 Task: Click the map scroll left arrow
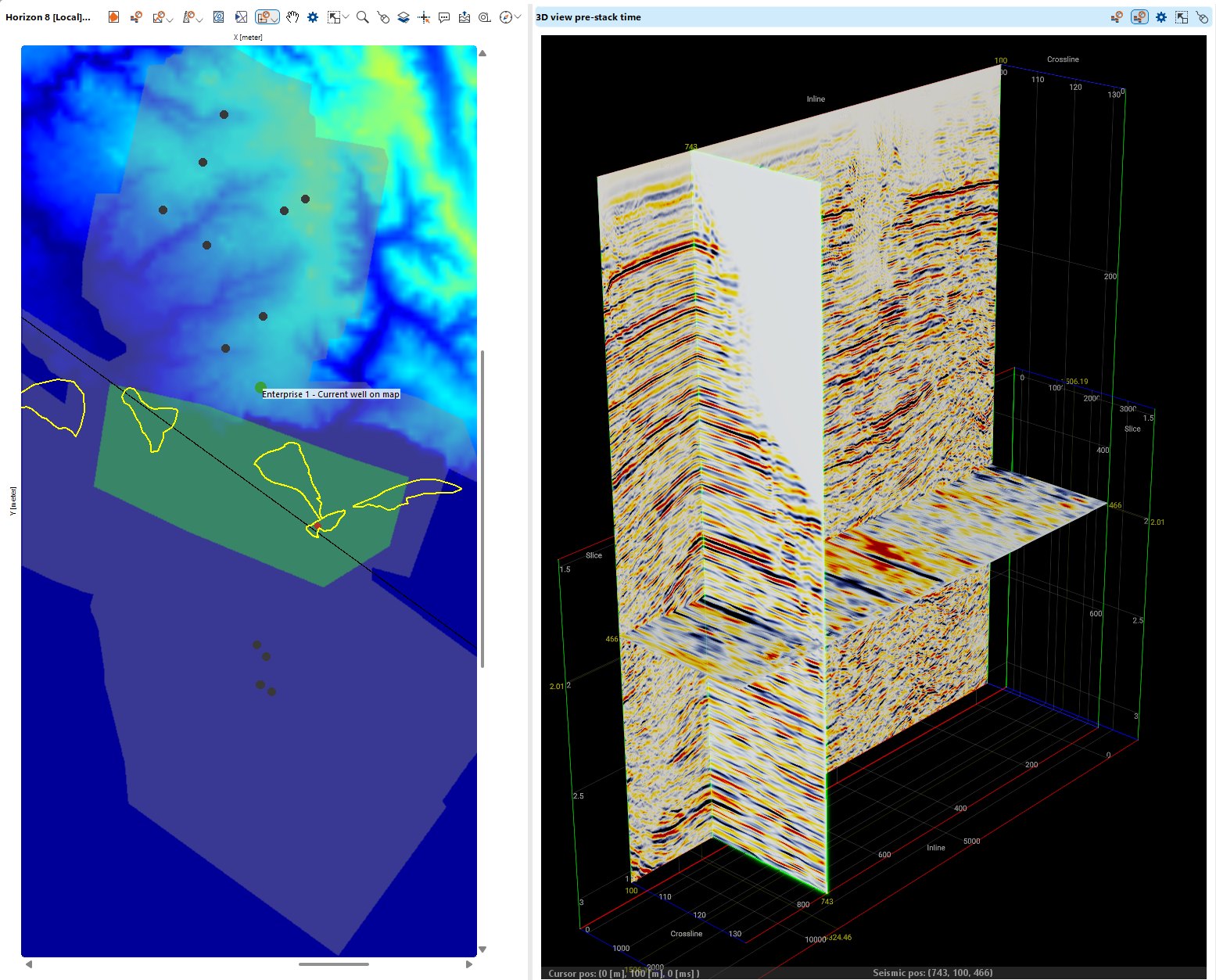29,964
